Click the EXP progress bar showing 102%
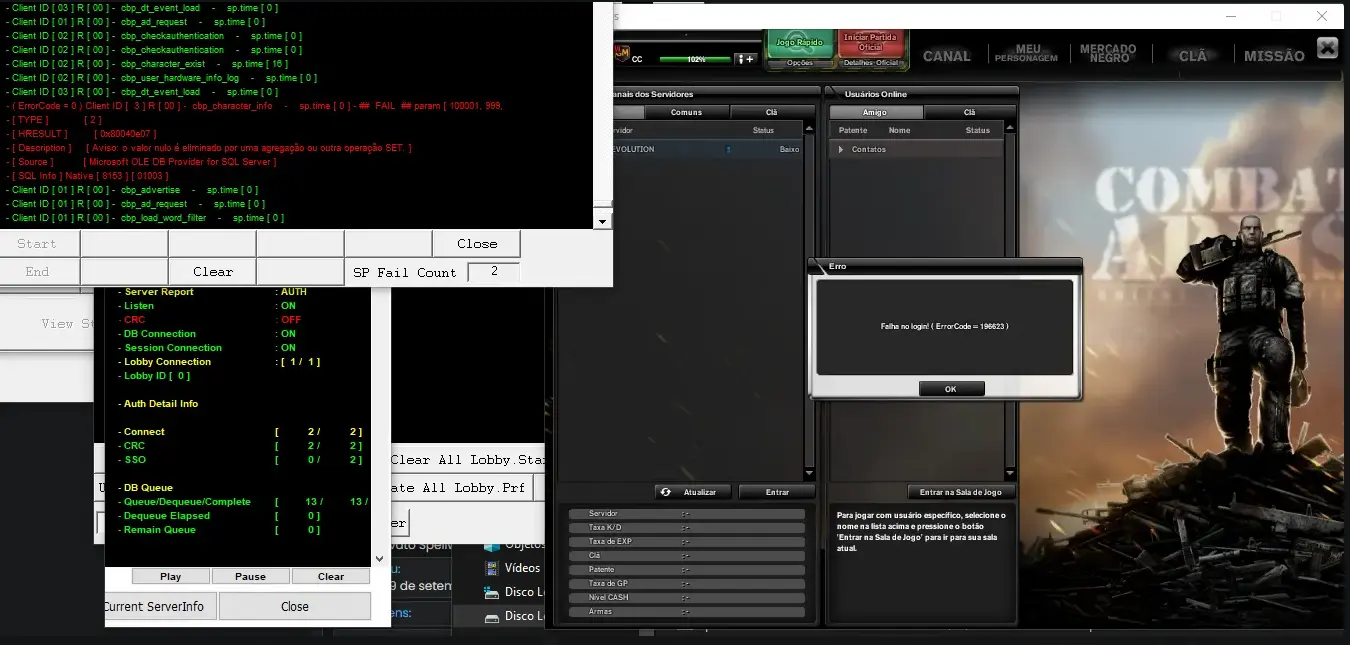This screenshot has width=1350, height=645. point(695,59)
